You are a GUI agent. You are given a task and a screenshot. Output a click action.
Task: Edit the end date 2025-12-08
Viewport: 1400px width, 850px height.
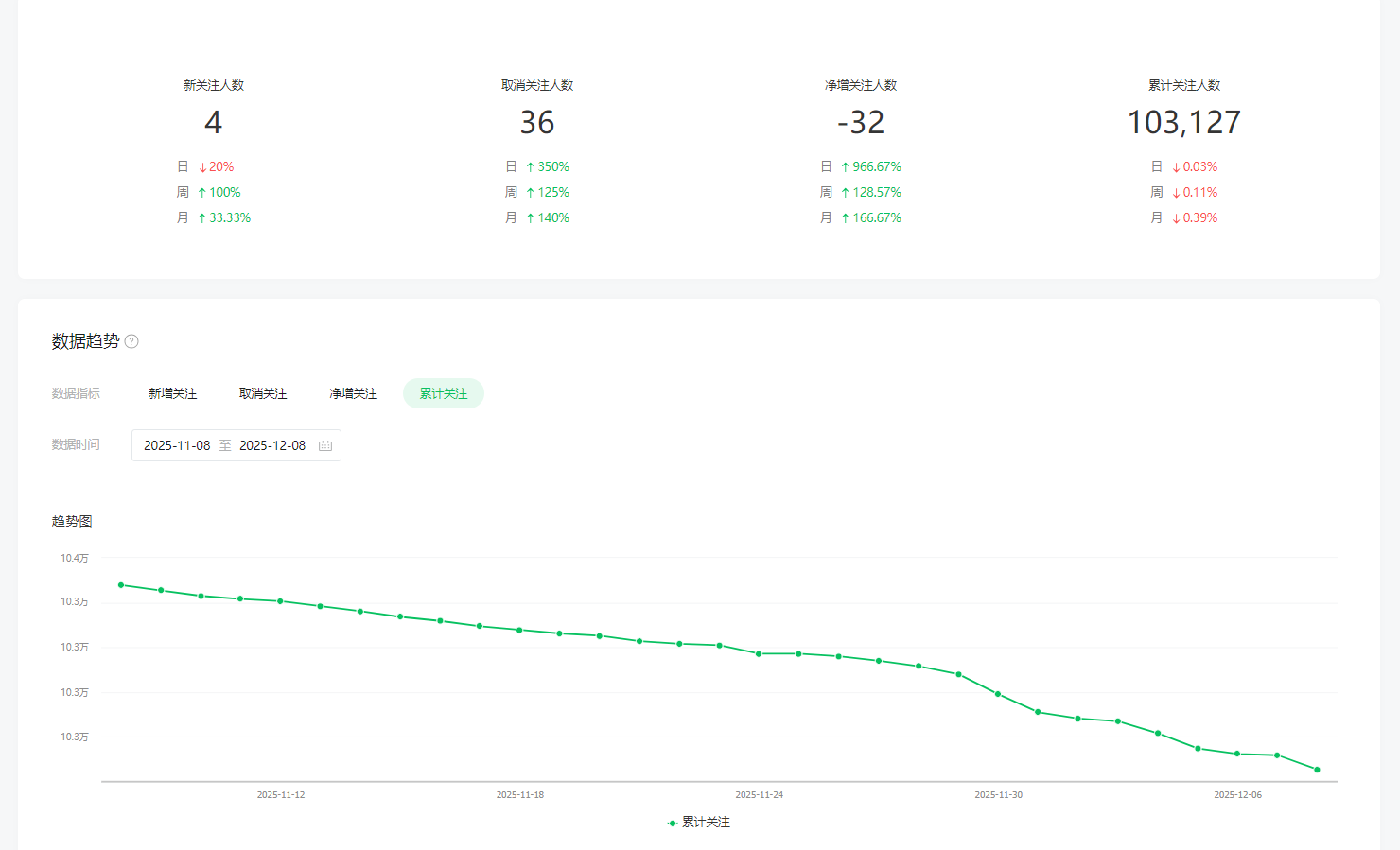tap(272, 445)
